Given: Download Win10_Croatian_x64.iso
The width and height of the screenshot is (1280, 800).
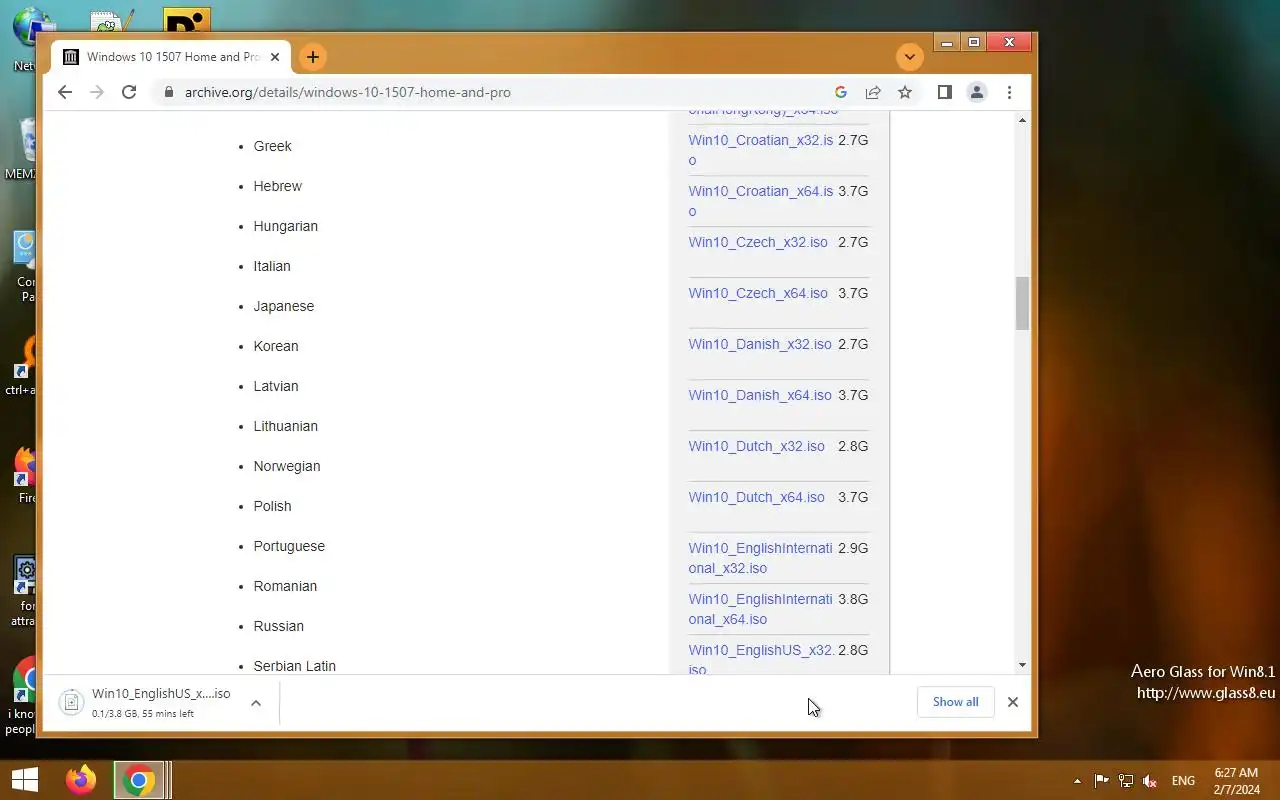Looking at the screenshot, I should click(761, 201).
